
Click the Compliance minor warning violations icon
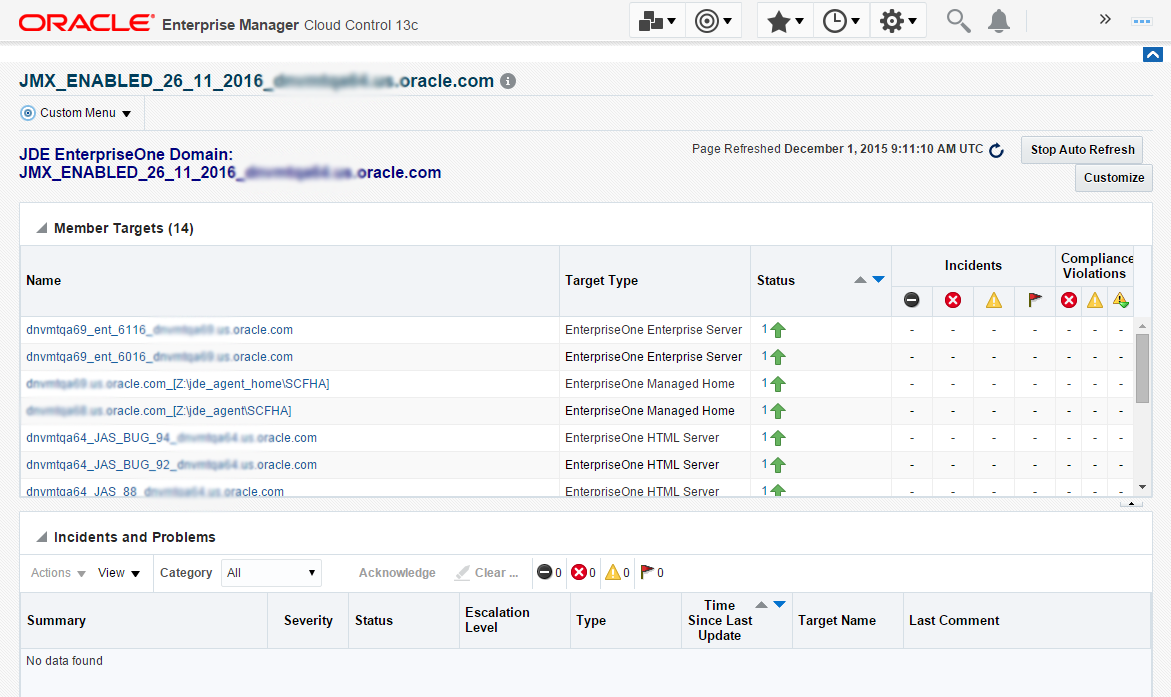1120,300
